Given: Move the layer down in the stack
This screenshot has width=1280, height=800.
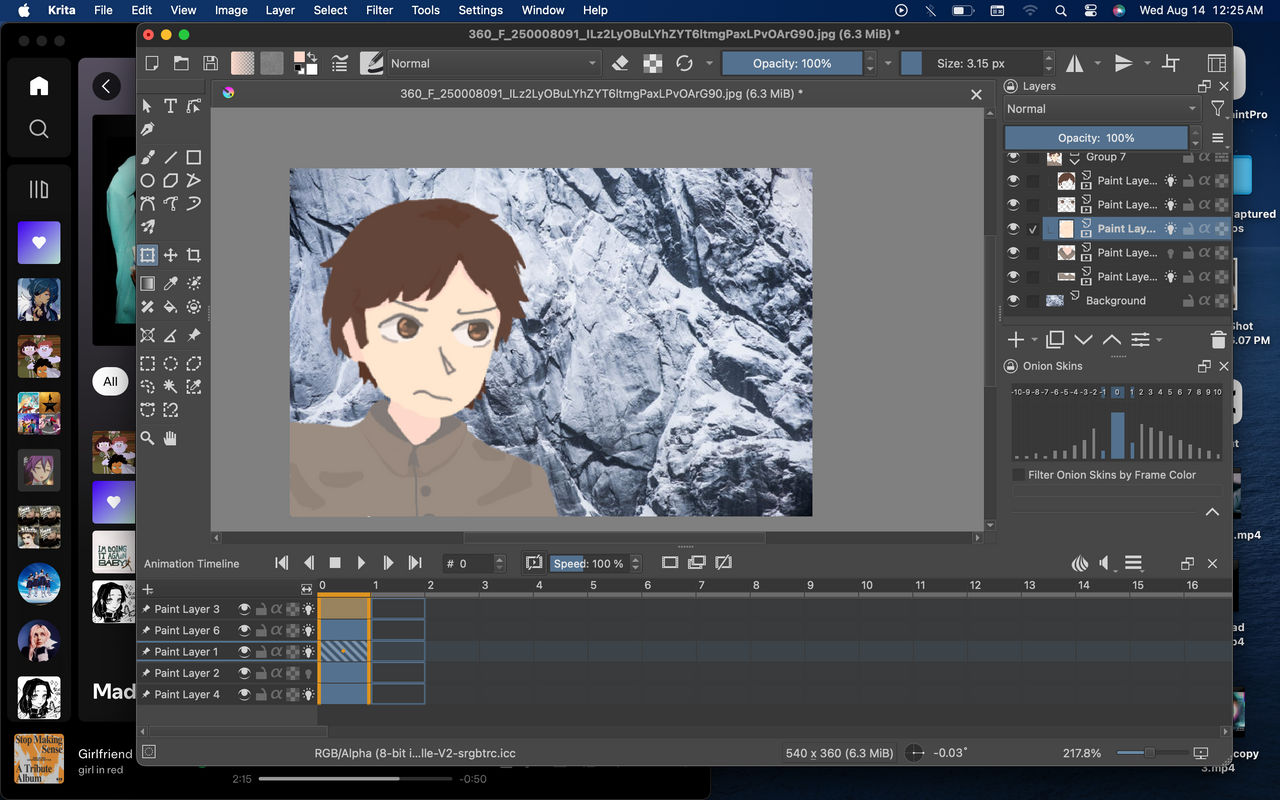Looking at the screenshot, I should click(1083, 340).
